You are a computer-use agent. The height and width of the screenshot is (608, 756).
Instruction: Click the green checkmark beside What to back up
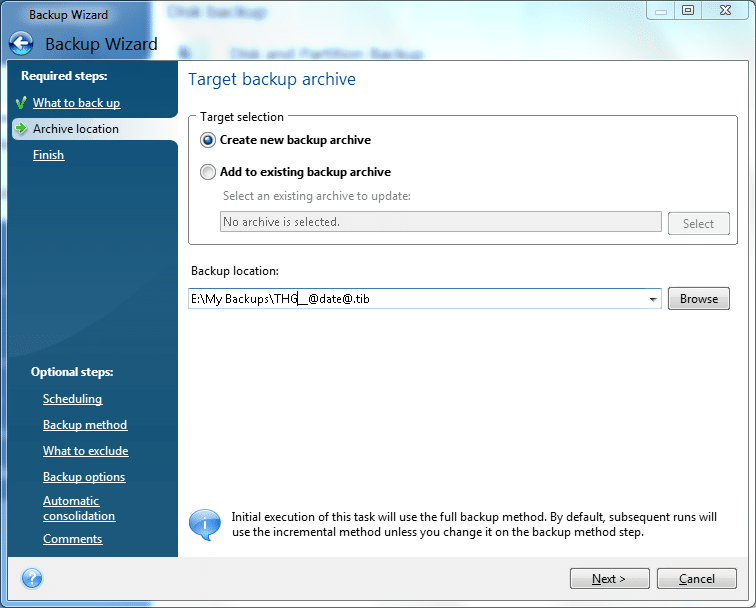[x=21, y=103]
